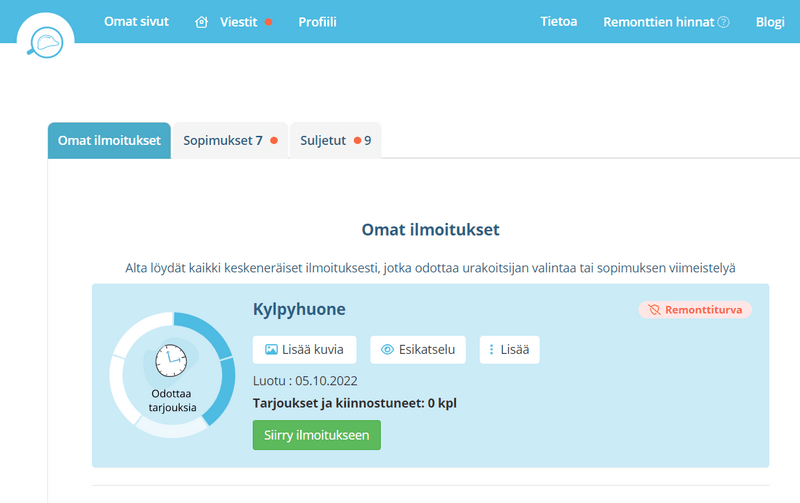The width and height of the screenshot is (800, 503).
Task: Click the Odottaa tarjouksia status label
Action: [172, 400]
